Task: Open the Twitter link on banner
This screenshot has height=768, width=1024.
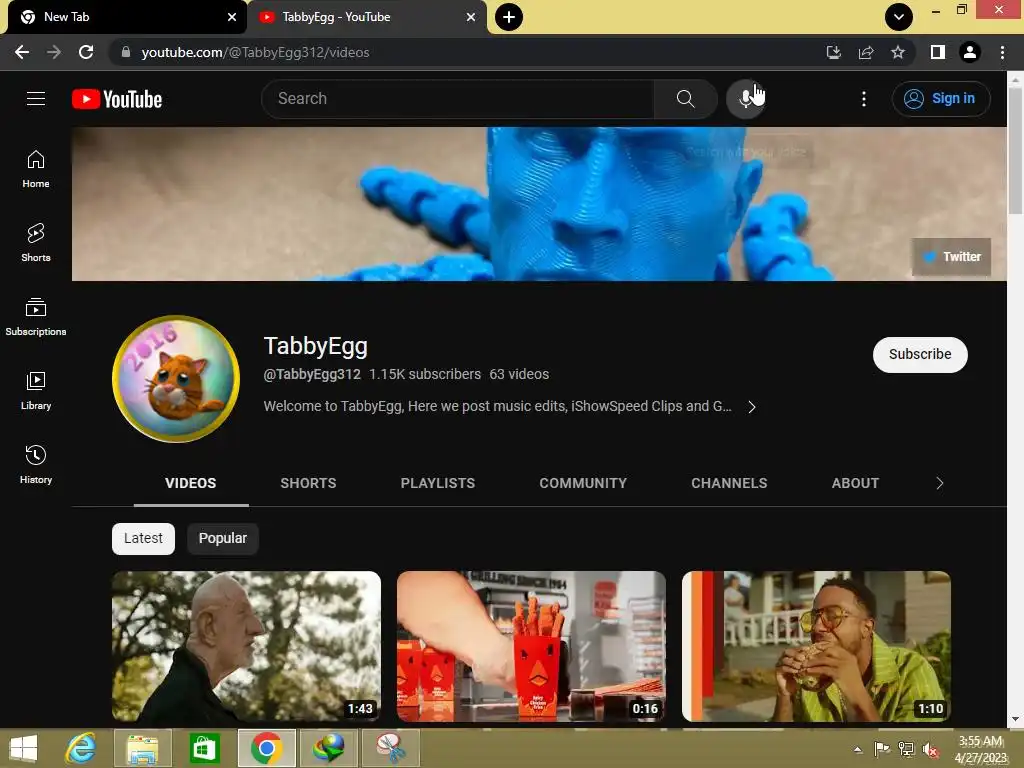Action: [952, 257]
